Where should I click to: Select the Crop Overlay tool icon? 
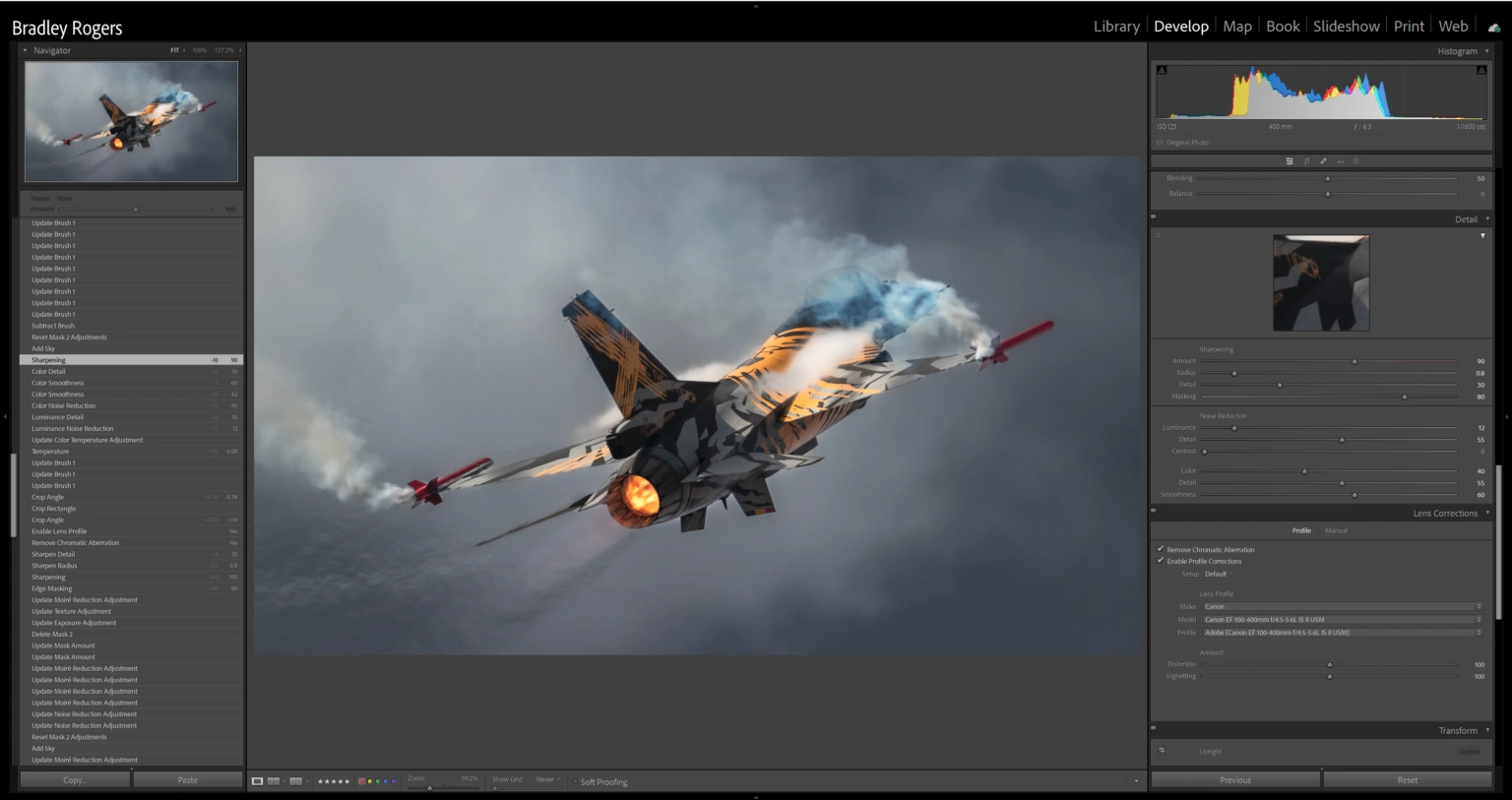tap(1306, 161)
